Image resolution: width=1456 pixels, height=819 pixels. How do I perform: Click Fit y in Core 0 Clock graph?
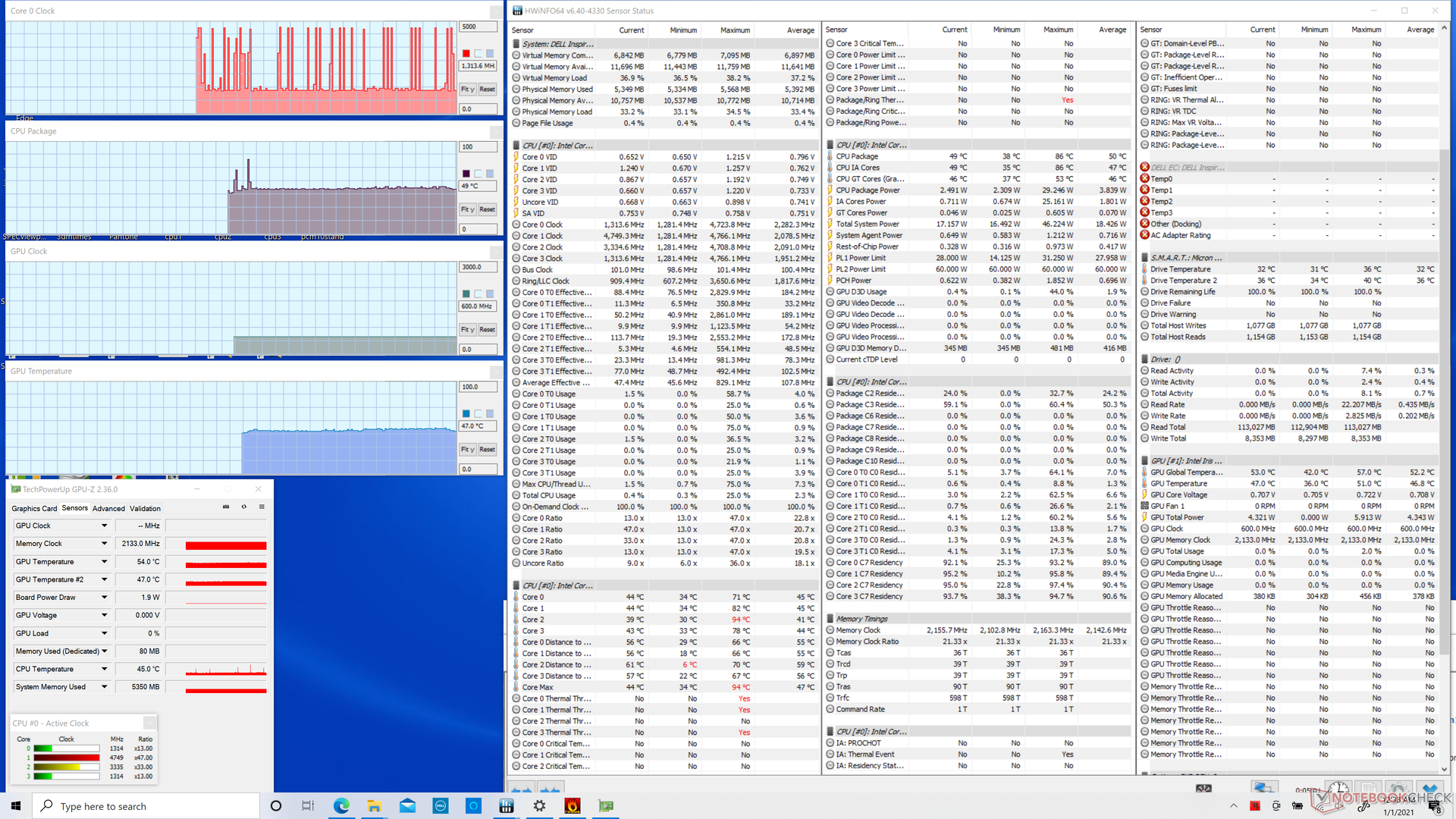pos(468,89)
